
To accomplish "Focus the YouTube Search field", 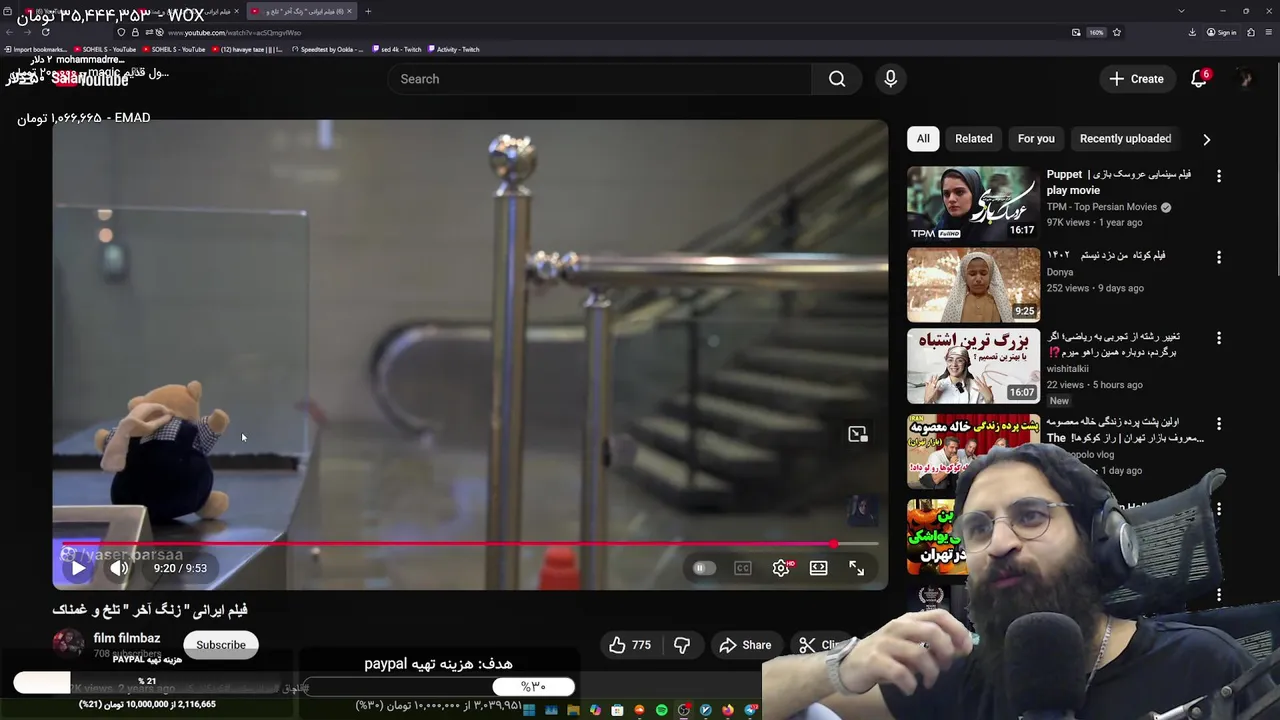I will (600, 79).
